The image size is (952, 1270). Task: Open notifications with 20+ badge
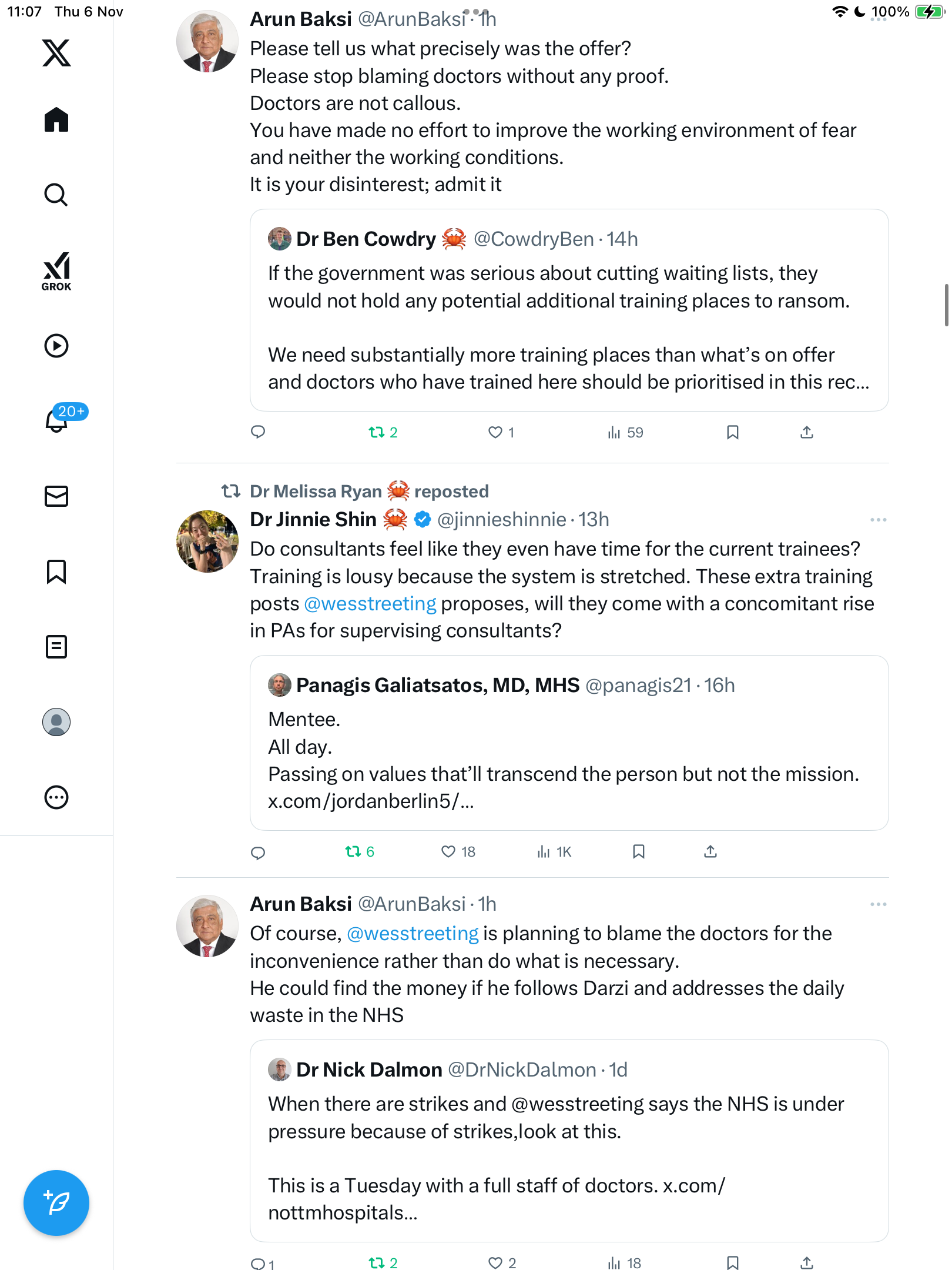pos(56,420)
